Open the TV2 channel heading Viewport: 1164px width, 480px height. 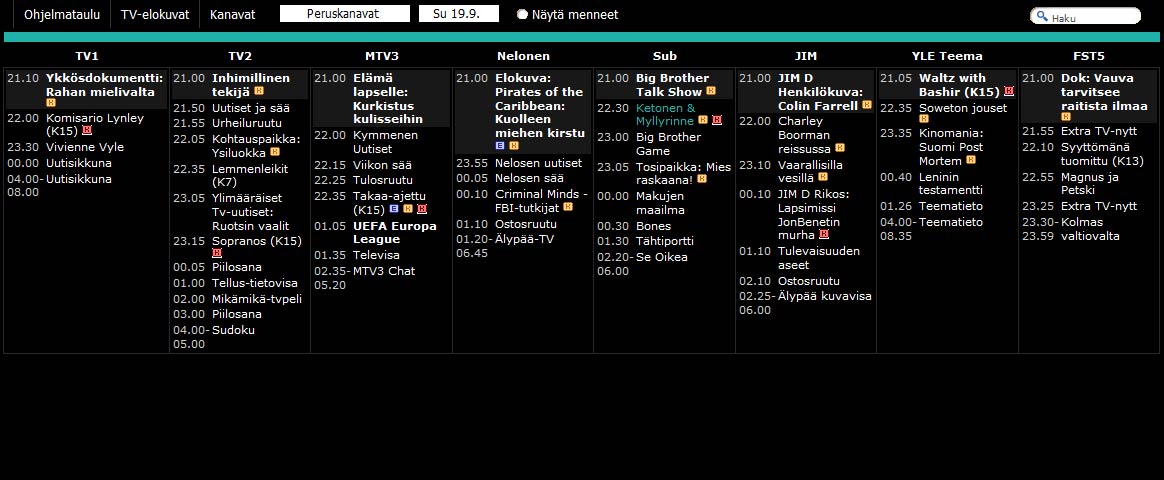click(x=240, y=56)
